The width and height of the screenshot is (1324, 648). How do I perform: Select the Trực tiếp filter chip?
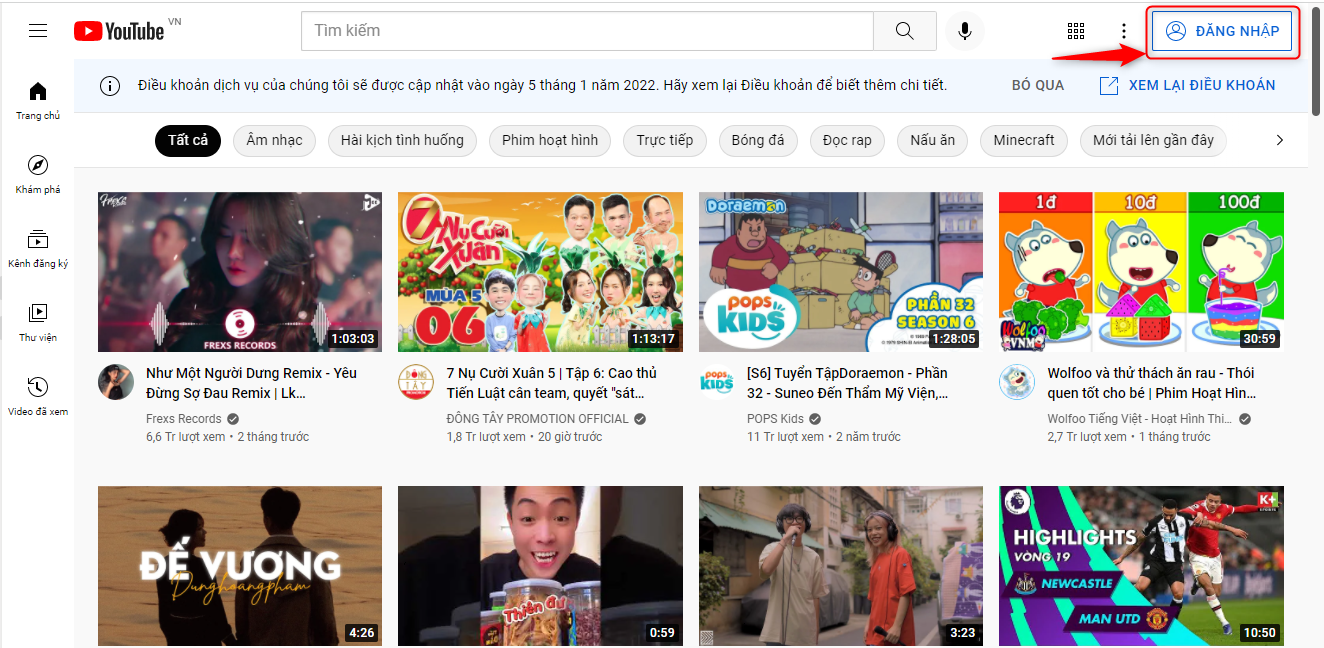664,140
